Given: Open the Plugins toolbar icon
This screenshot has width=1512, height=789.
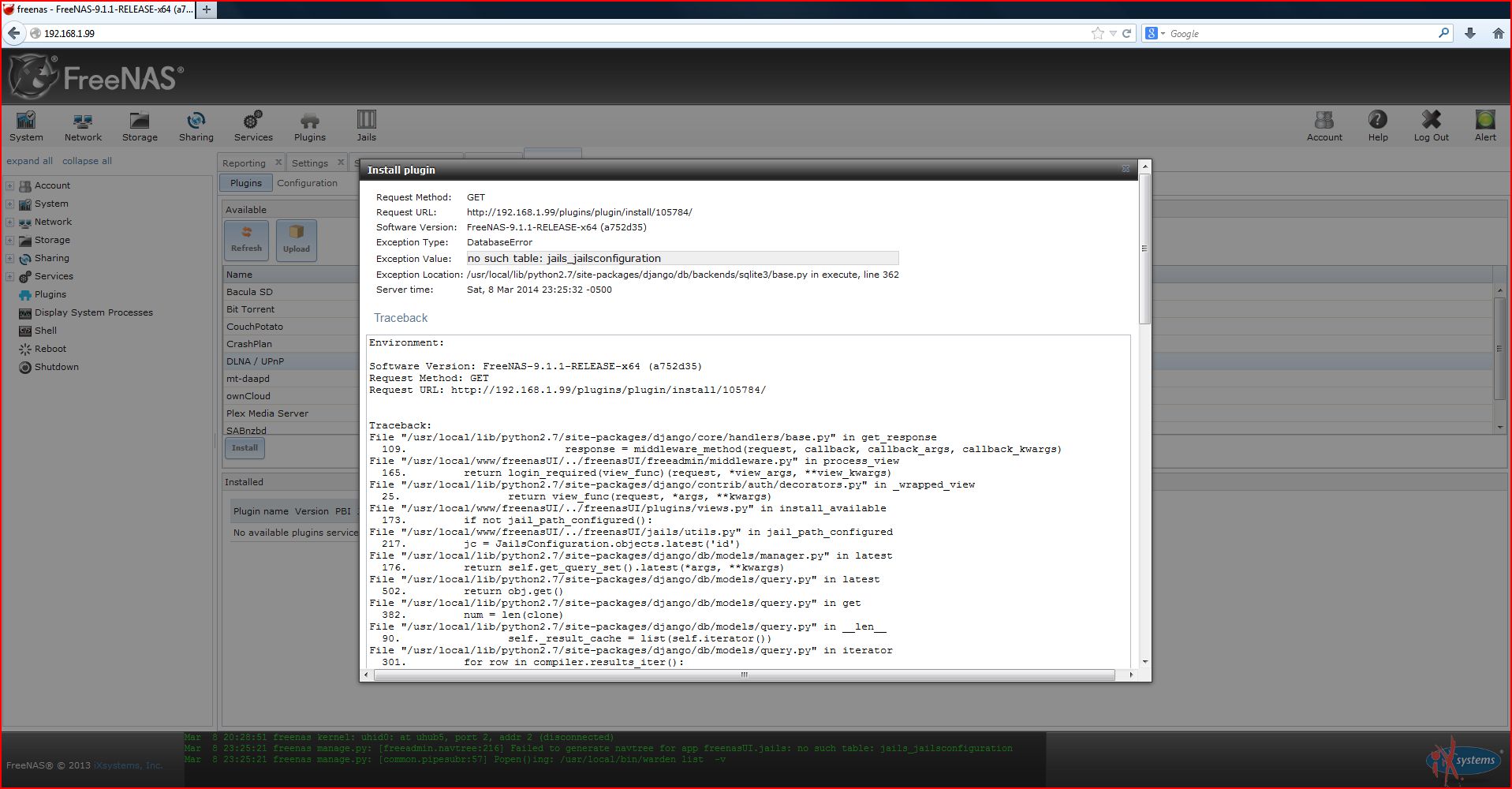Looking at the screenshot, I should pyautogui.click(x=310, y=126).
